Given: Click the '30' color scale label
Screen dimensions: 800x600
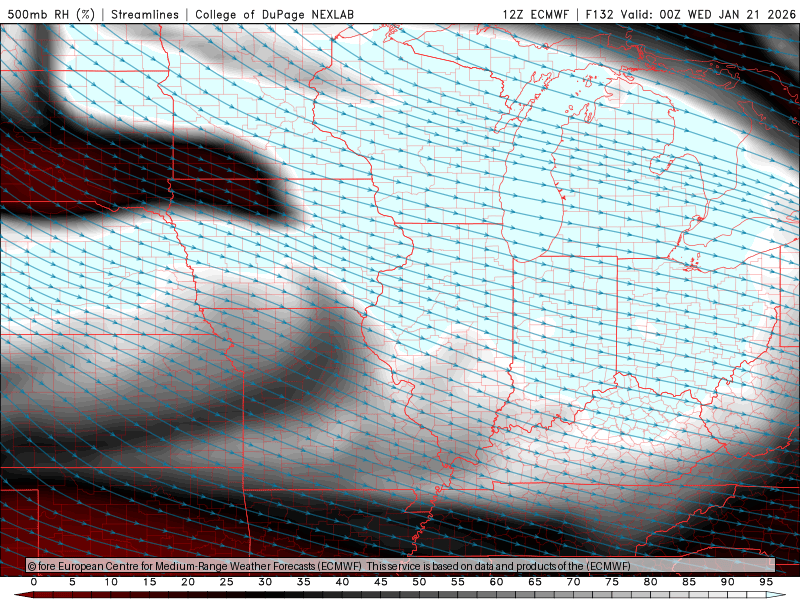Looking at the screenshot, I should click(265, 582).
